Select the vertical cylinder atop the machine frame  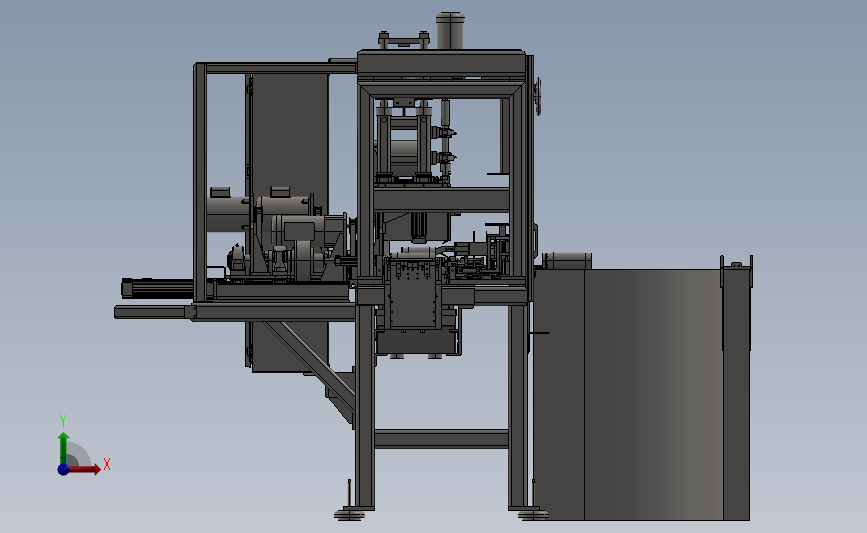click(x=450, y=31)
